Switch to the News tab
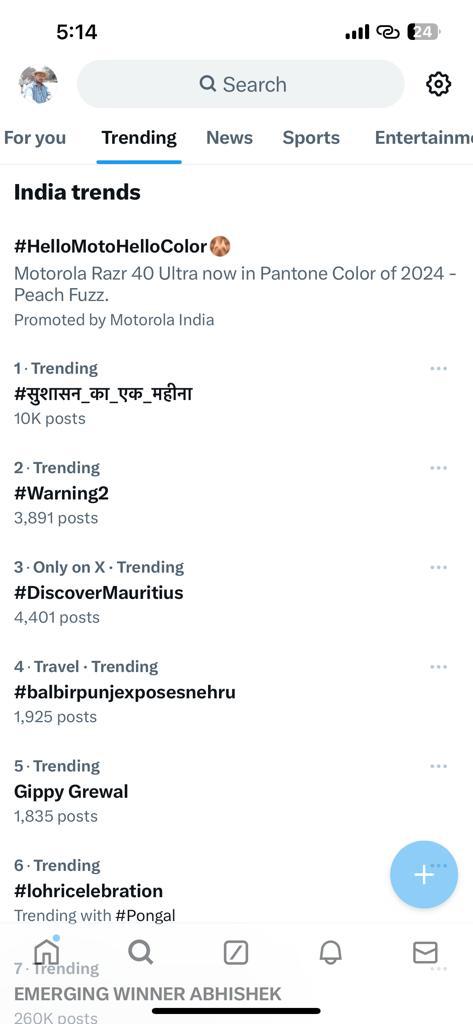 tap(229, 138)
